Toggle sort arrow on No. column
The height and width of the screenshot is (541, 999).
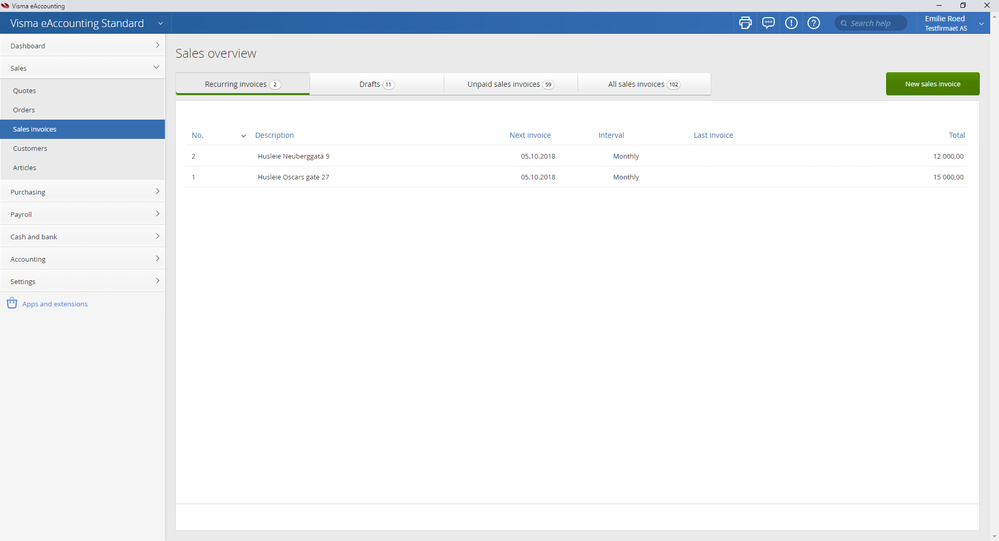pyautogui.click(x=243, y=136)
